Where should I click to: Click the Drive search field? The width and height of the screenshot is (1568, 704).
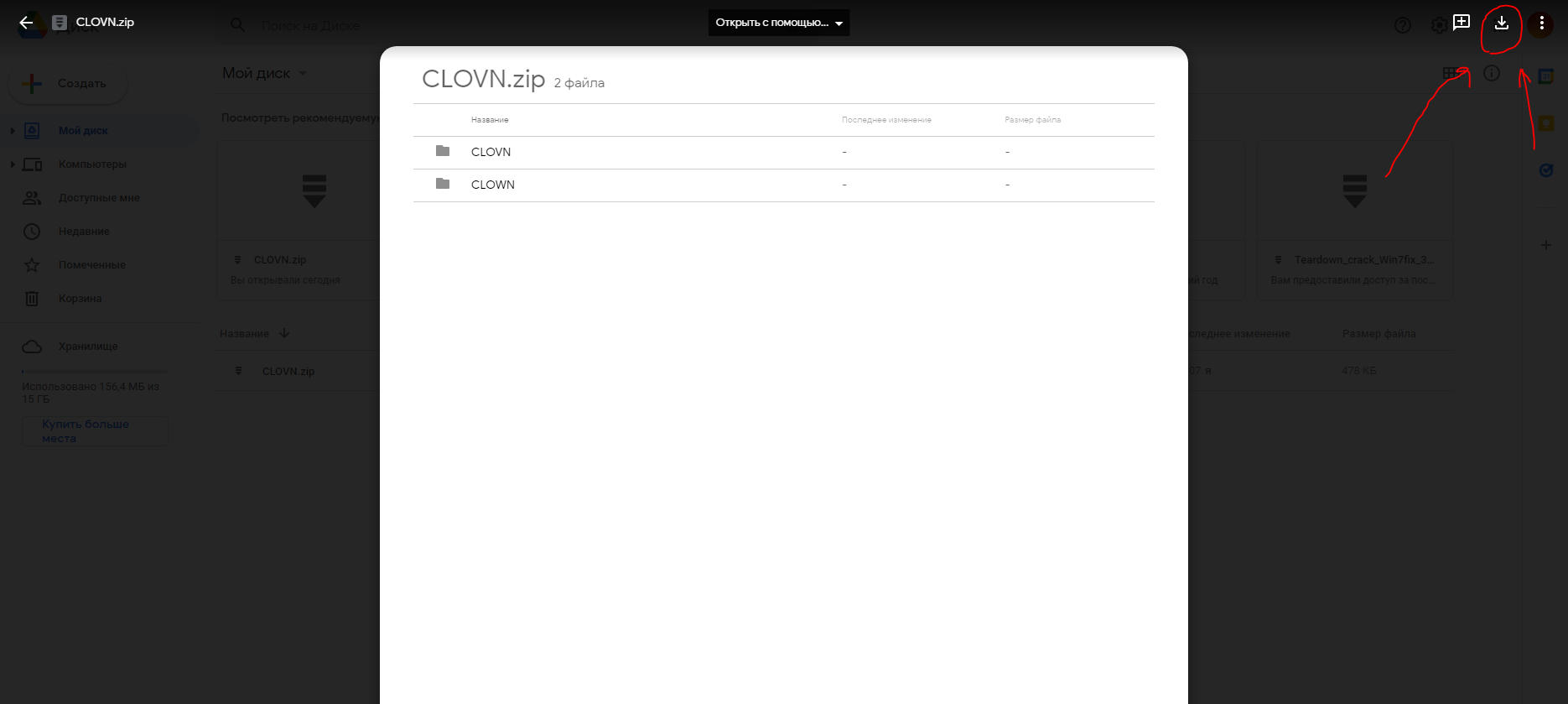311,26
